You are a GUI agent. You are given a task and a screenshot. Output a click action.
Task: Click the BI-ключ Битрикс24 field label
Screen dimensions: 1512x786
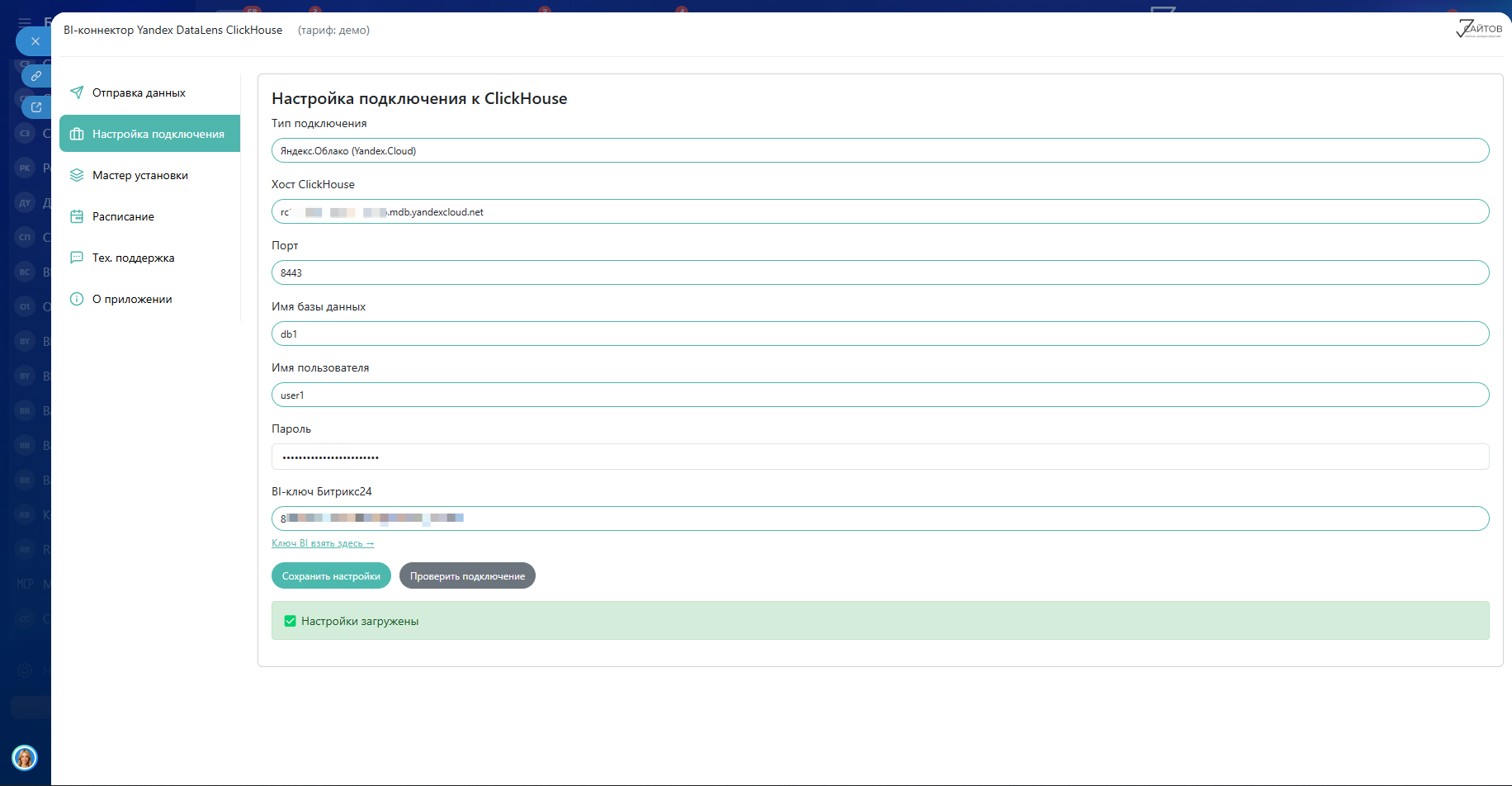tap(321, 491)
